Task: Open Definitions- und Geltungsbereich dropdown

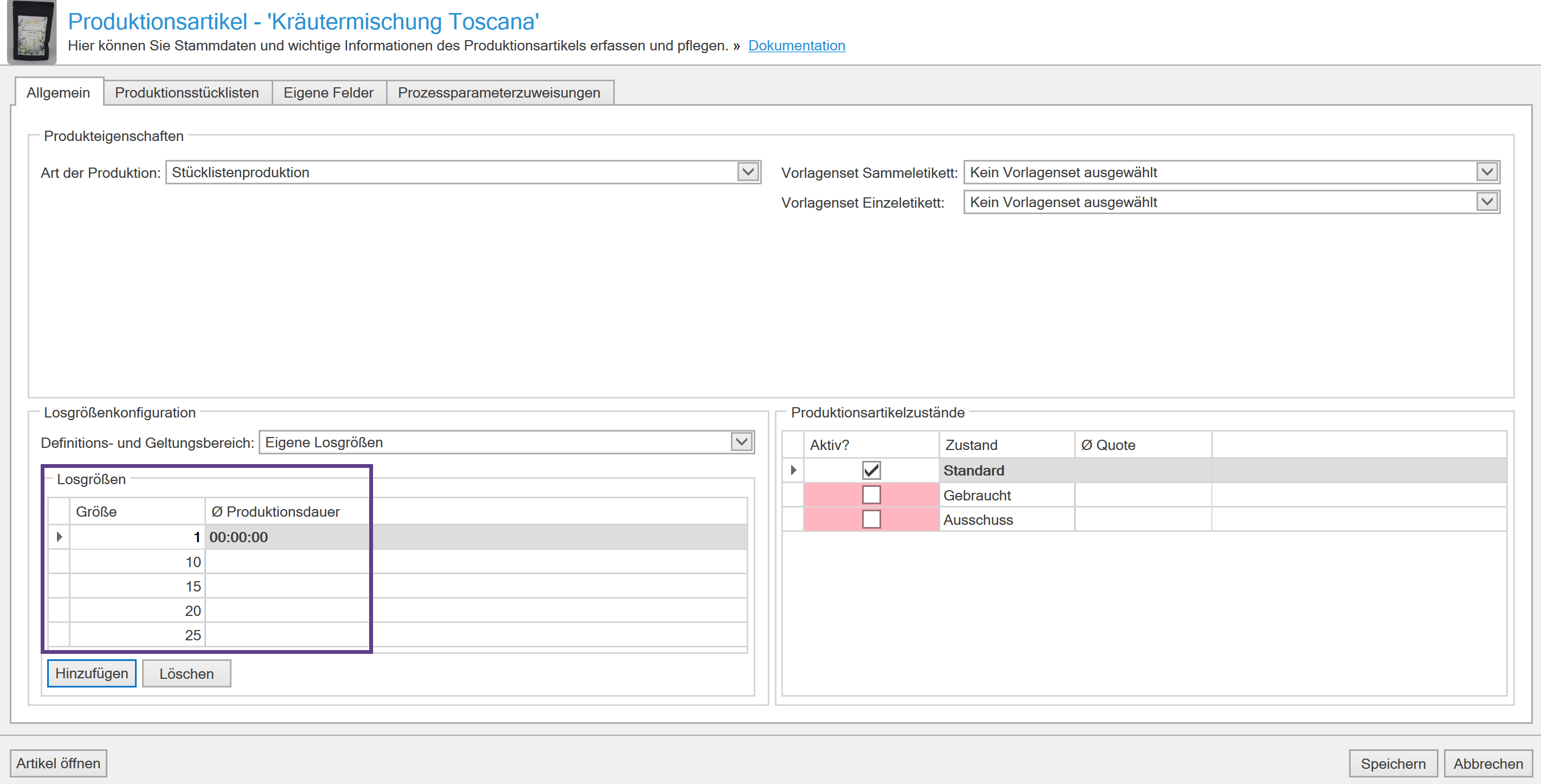Action: (742, 442)
